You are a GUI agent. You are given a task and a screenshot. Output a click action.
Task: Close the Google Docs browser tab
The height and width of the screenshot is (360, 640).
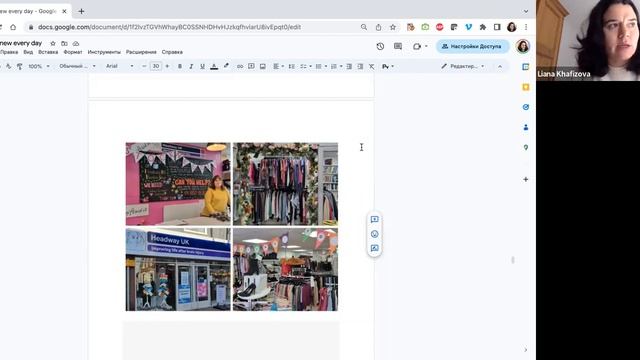point(64,11)
